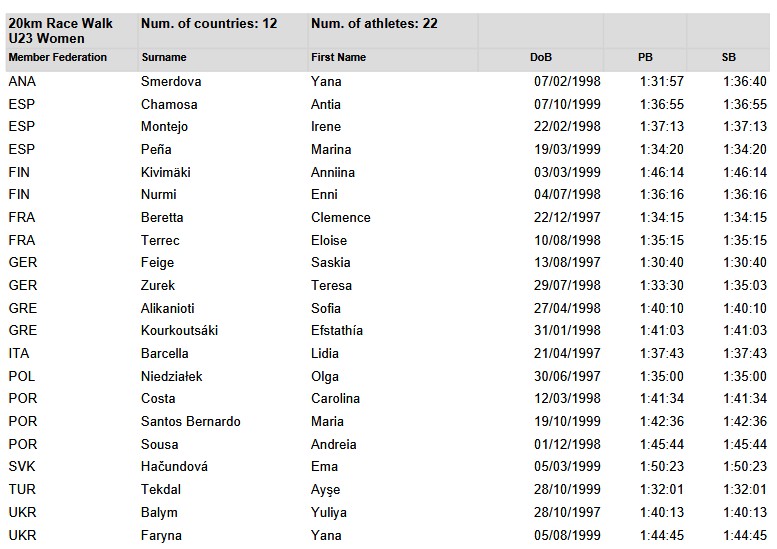Click the TUR federation code
Viewport: 777px width, 549px height.
[22, 490]
